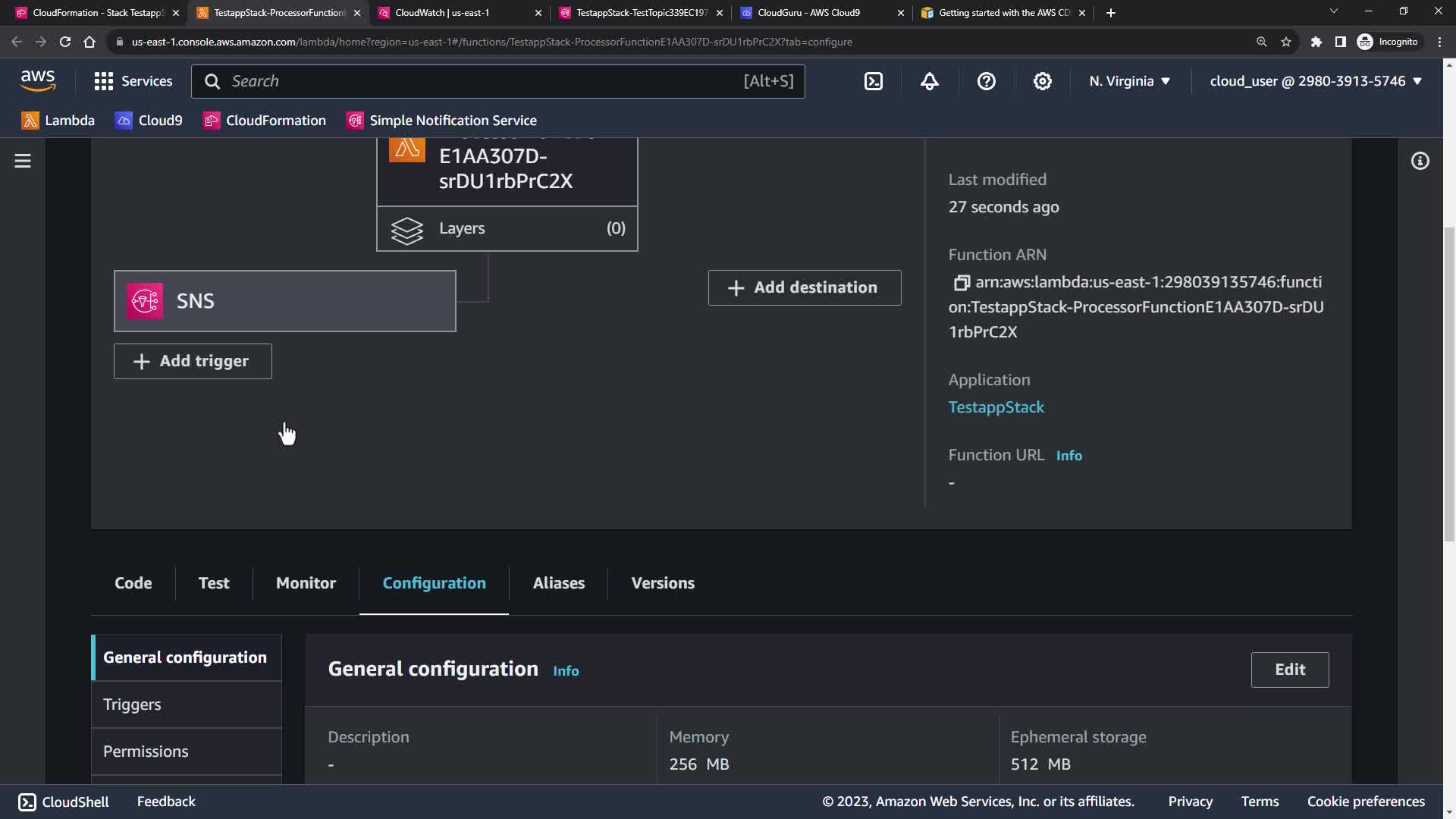Click Edit for General configuration
Viewport: 1456px width, 819px height.
coord(1289,670)
